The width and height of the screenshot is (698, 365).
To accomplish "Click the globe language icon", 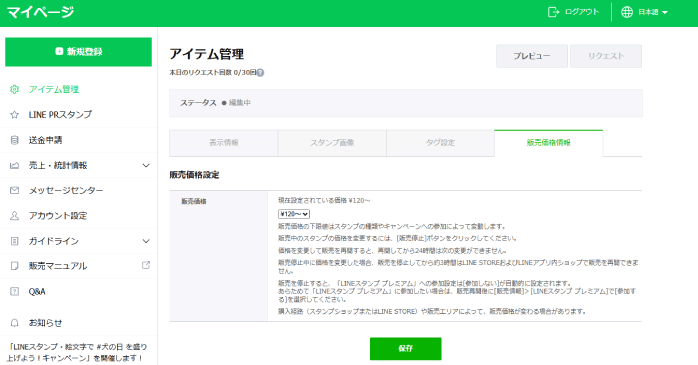I will [x=627, y=12].
